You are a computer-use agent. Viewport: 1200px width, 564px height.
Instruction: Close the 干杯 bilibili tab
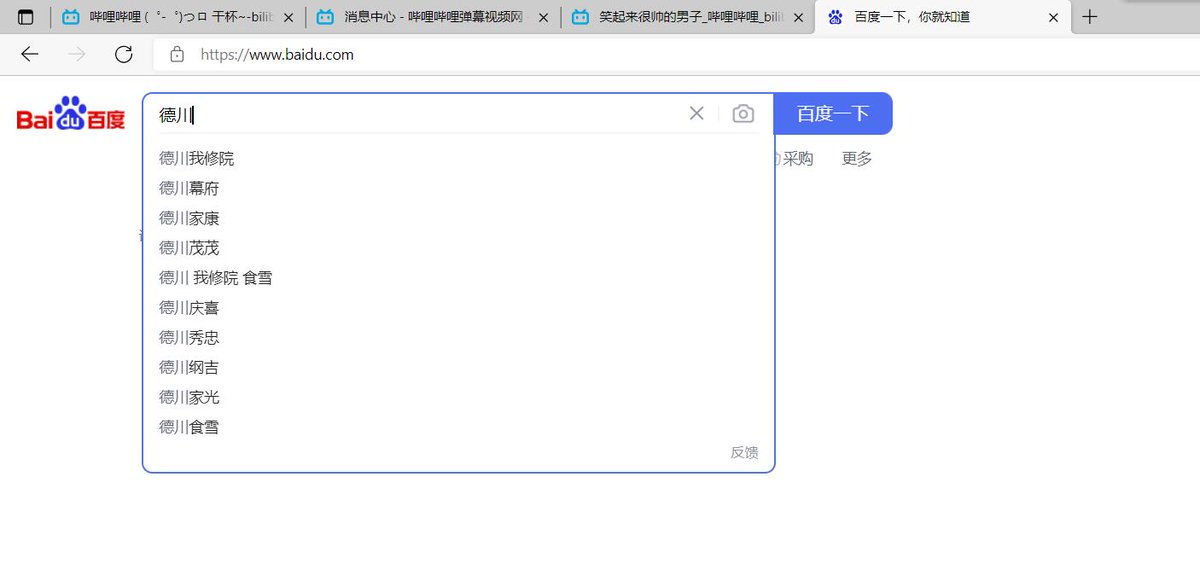point(289,17)
